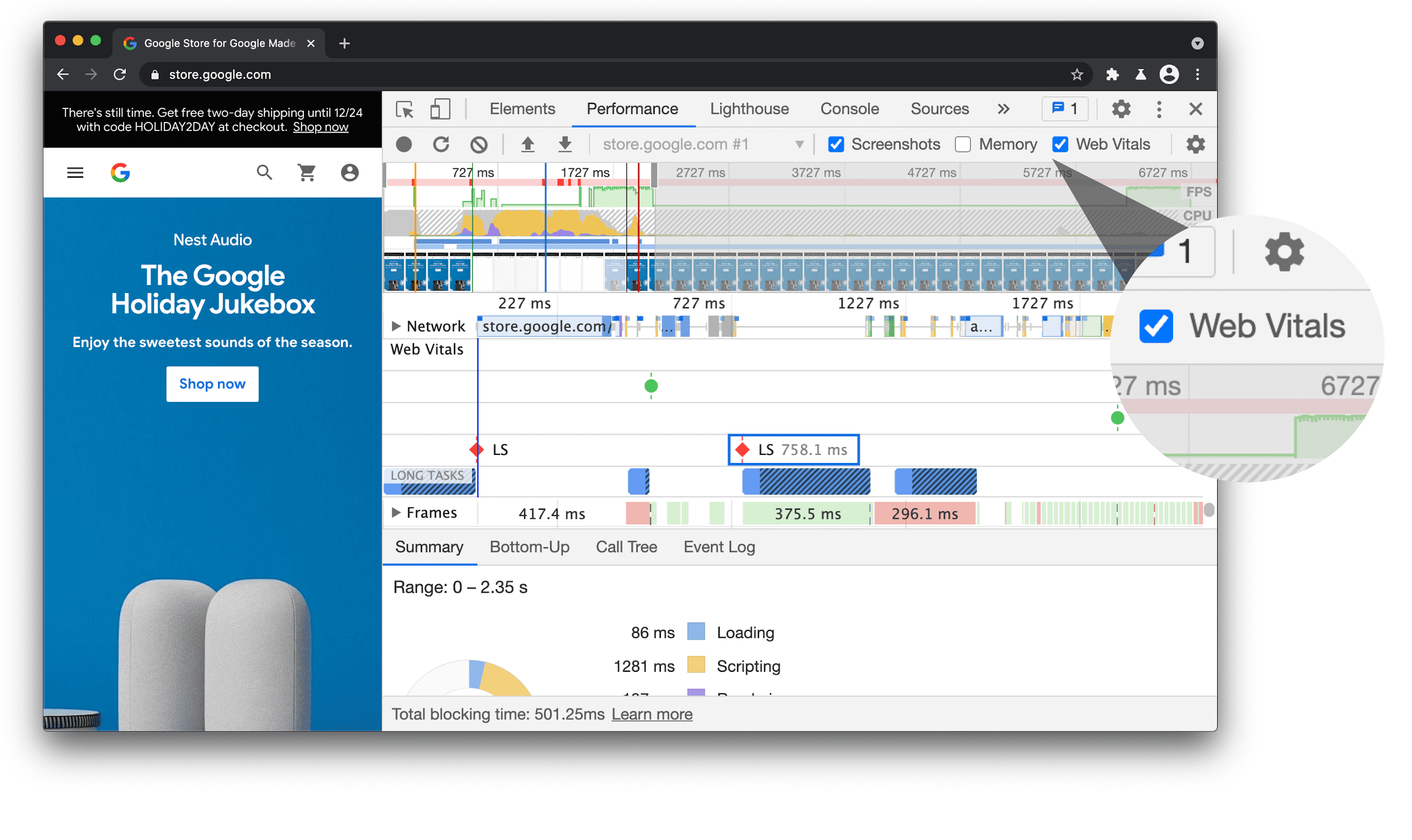Viewport: 1412px width, 840px height.
Task: Select the recording target dropdown
Action: coord(700,143)
